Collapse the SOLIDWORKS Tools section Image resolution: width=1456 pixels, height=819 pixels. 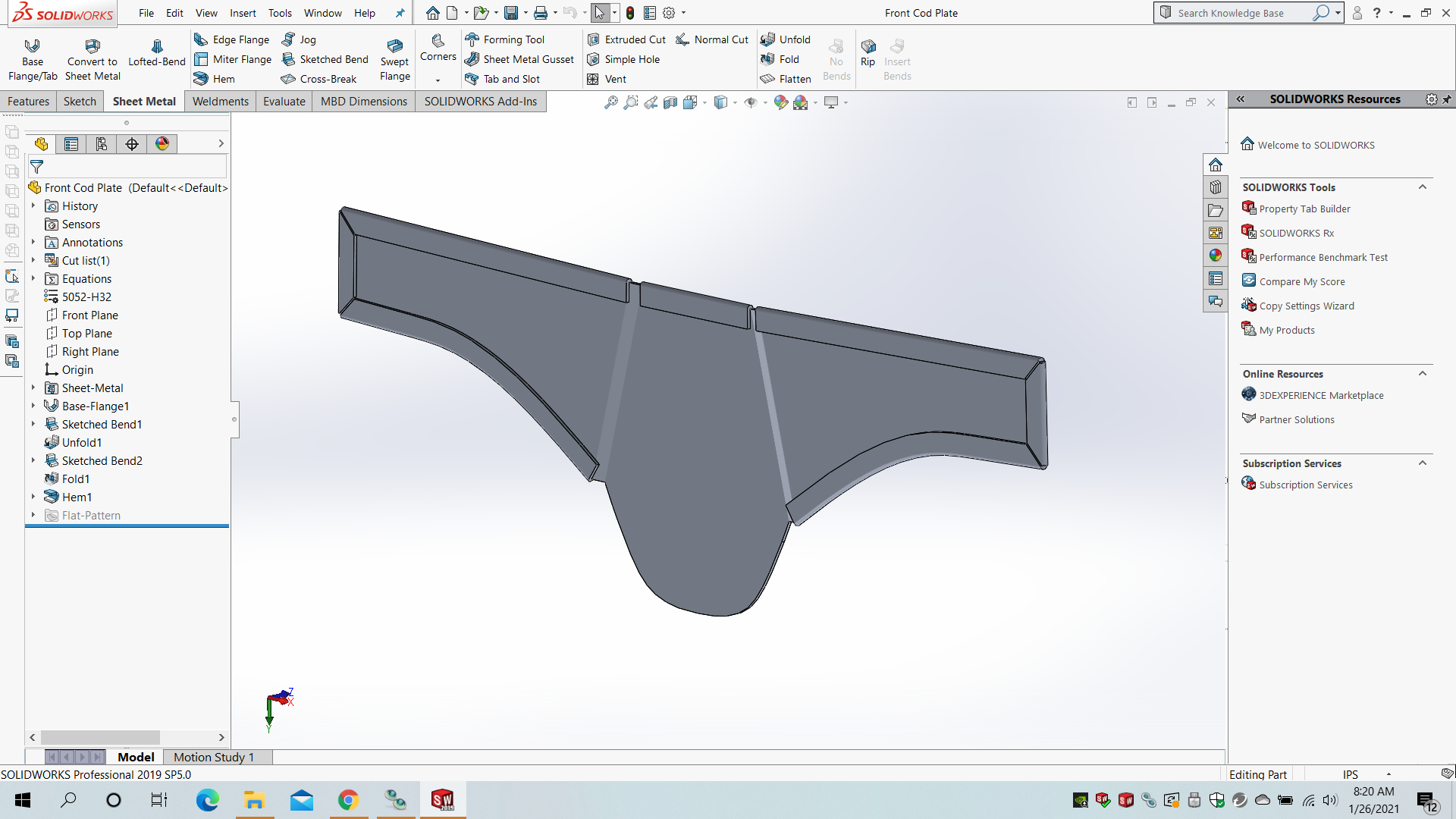click(x=1423, y=187)
